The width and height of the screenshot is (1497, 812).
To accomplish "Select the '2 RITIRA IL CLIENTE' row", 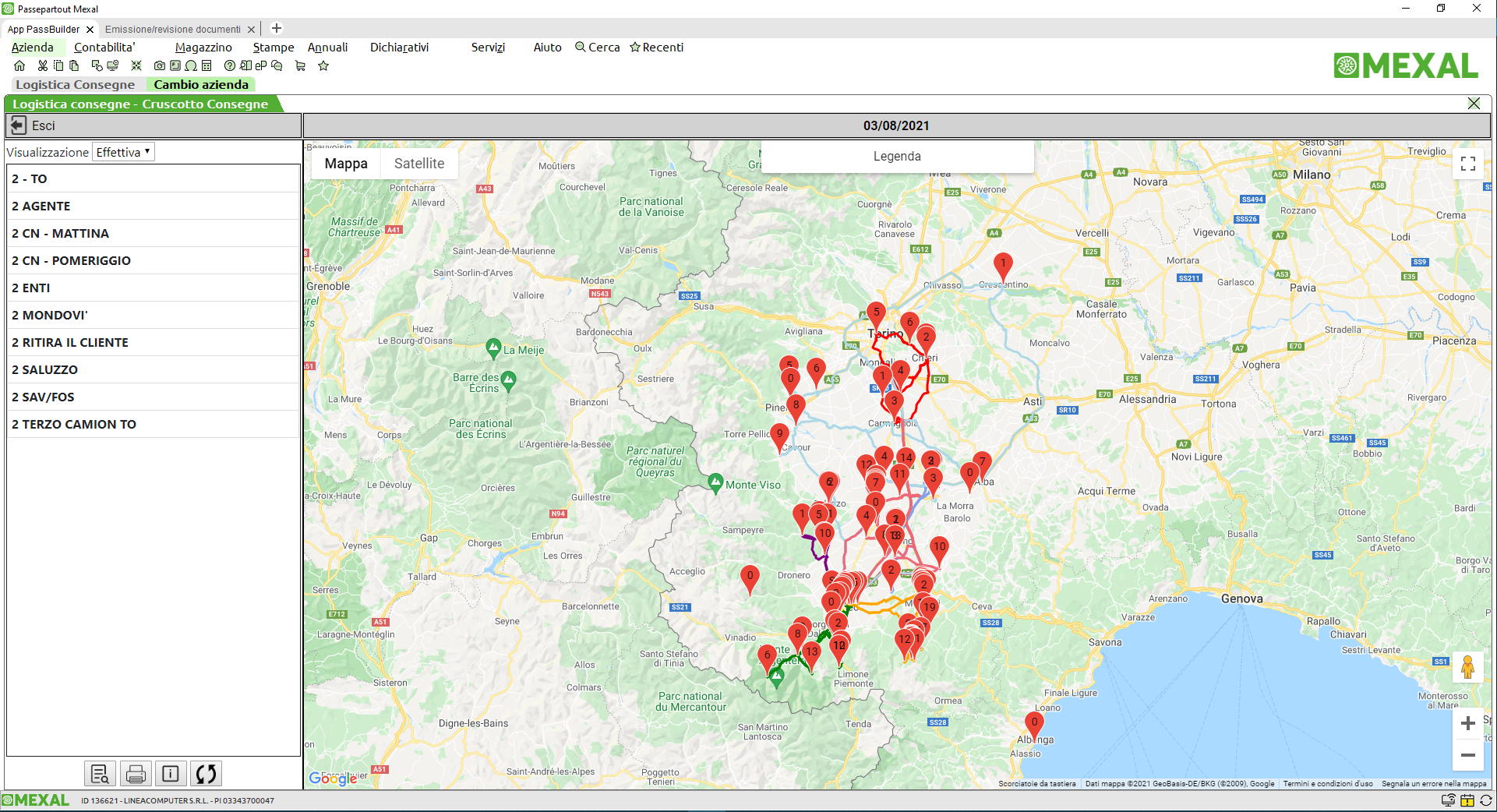I will point(154,342).
